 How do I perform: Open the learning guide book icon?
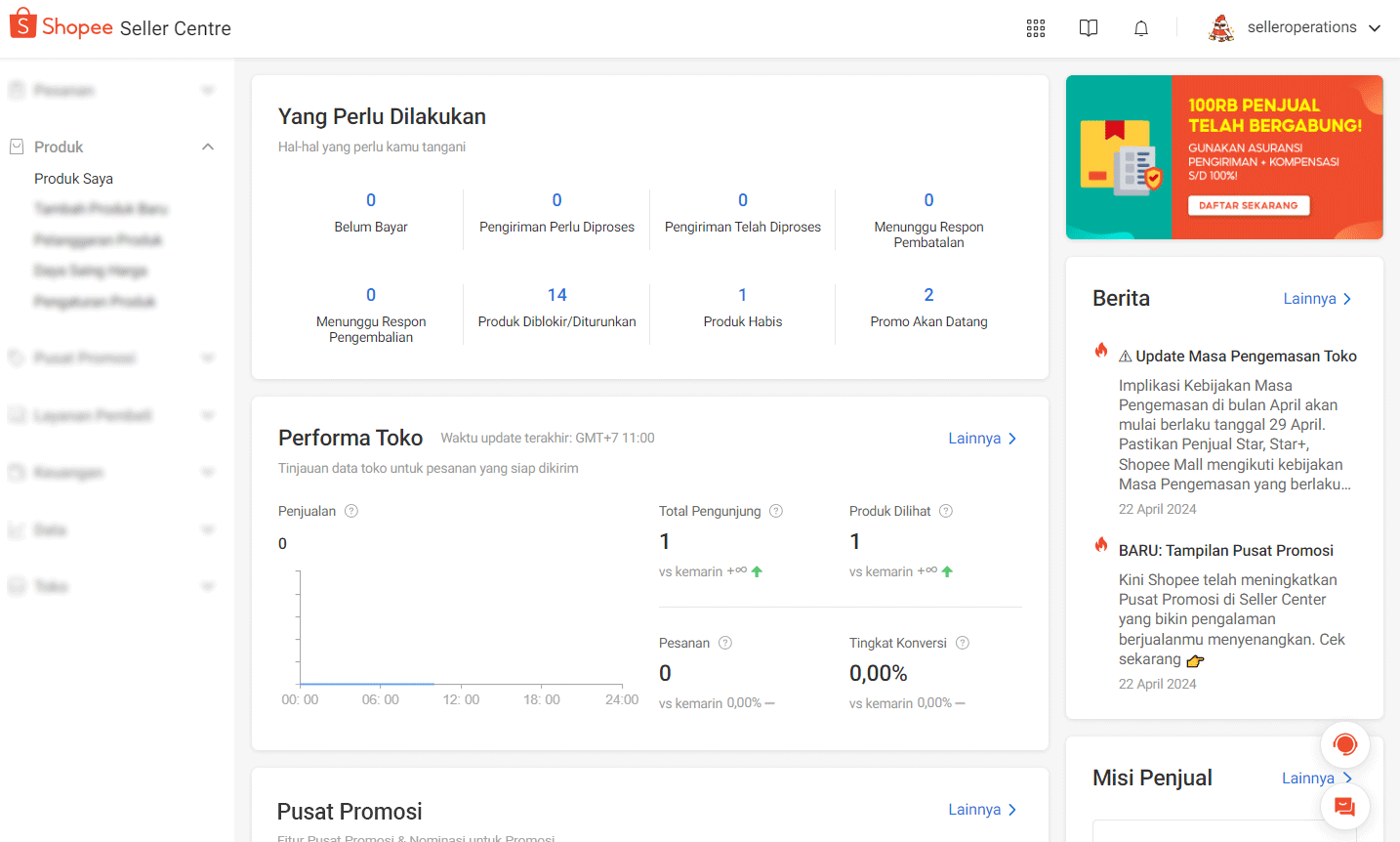click(x=1088, y=27)
